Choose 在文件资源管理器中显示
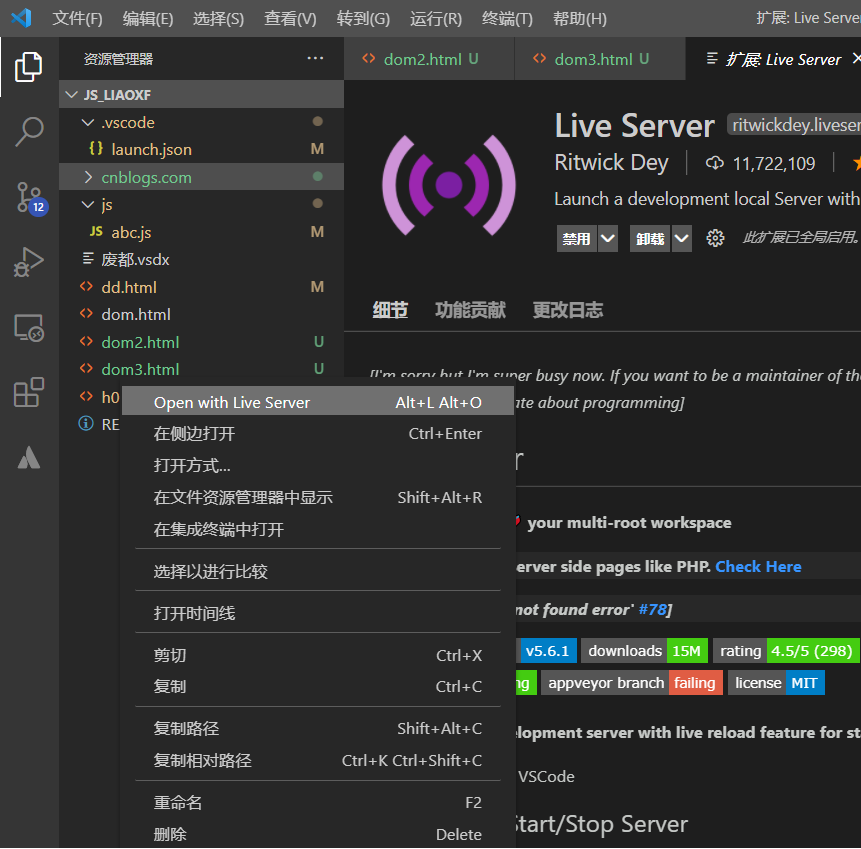The width and height of the screenshot is (861, 849). point(318,498)
